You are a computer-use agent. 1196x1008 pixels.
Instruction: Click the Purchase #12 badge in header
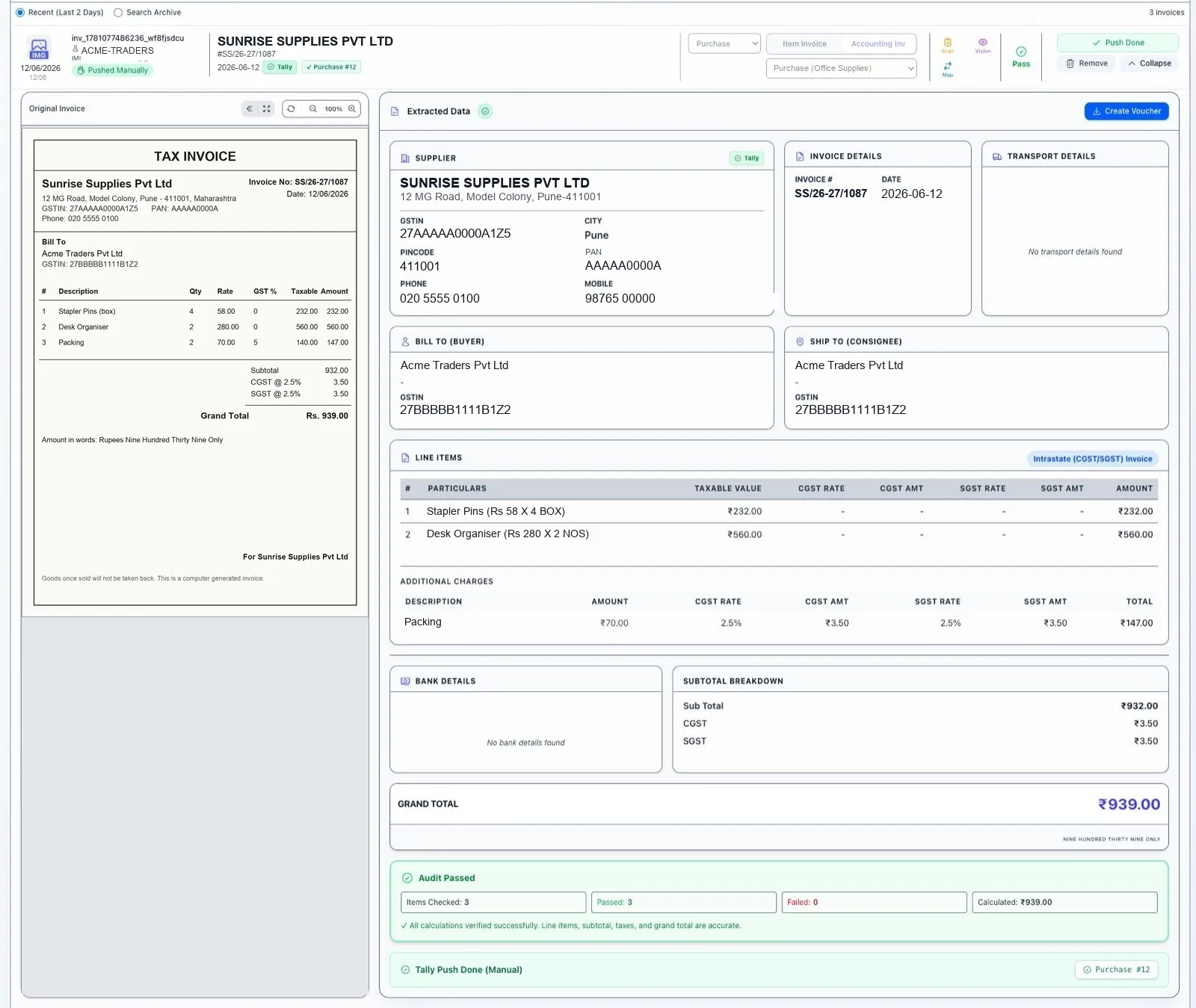[x=331, y=67]
